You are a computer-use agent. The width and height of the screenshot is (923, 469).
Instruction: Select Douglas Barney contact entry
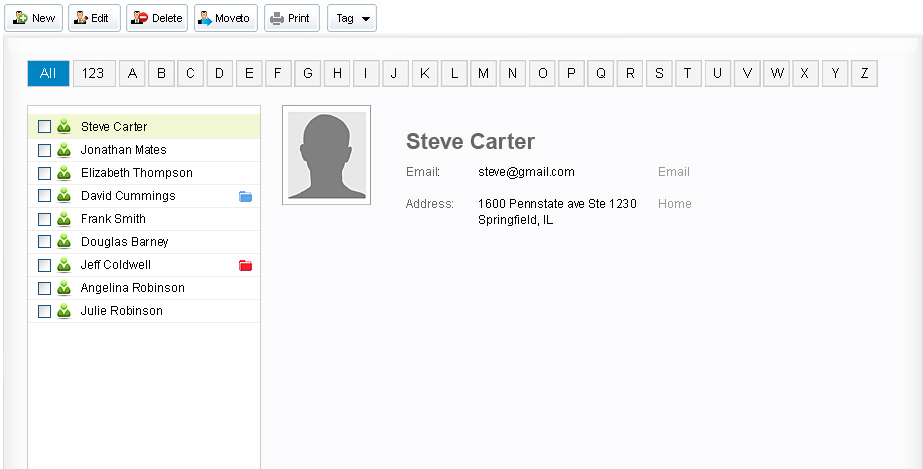pos(125,242)
